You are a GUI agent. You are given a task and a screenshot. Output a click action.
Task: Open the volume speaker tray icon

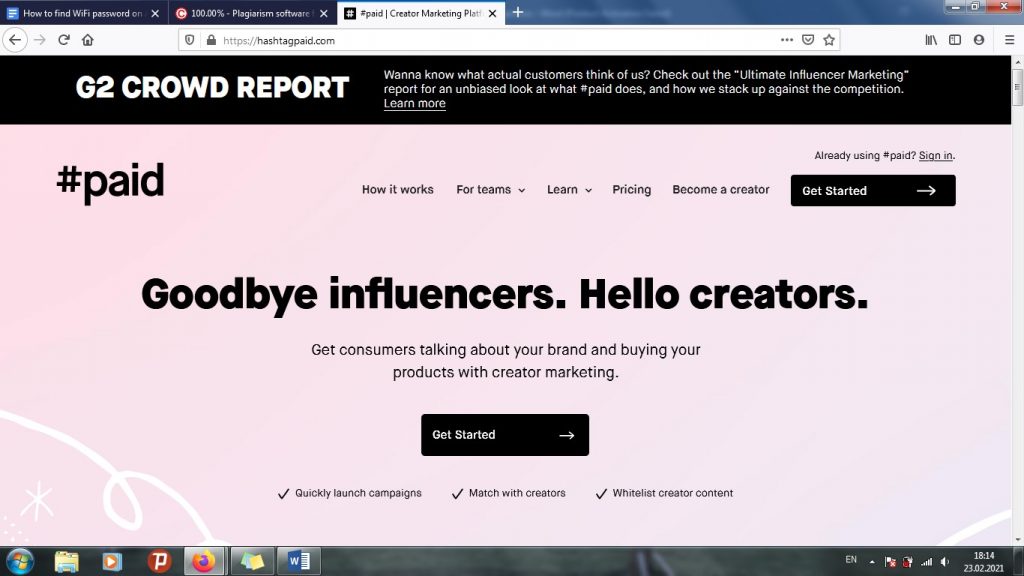tap(945, 562)
